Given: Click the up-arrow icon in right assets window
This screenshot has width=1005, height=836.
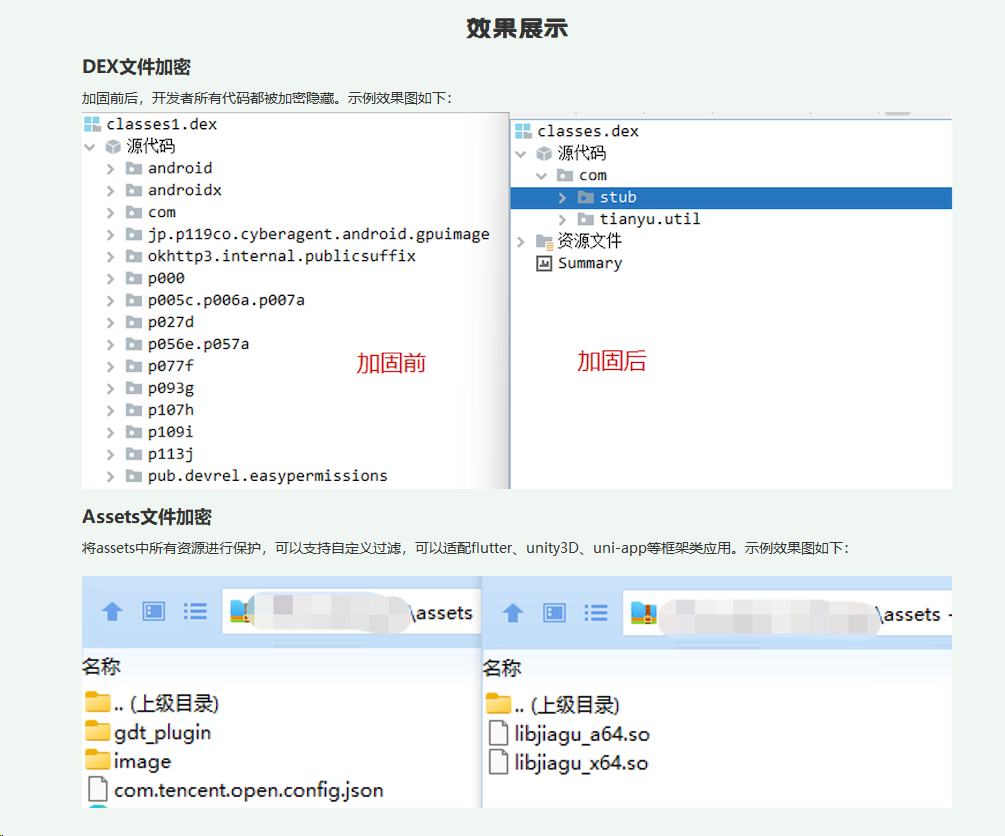Looking at the screenshot, I should pyautogui.click(x=512, y=613).
